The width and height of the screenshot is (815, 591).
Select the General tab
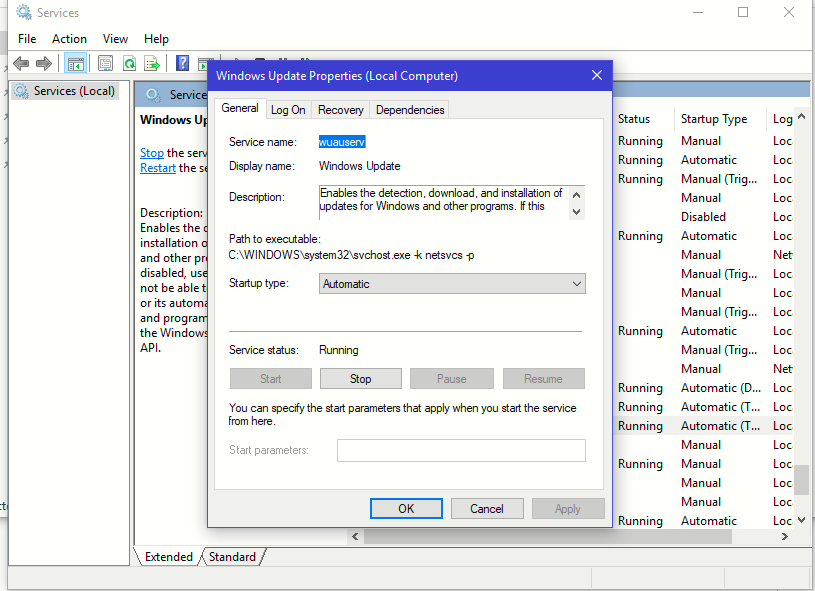tap(240, 108)
